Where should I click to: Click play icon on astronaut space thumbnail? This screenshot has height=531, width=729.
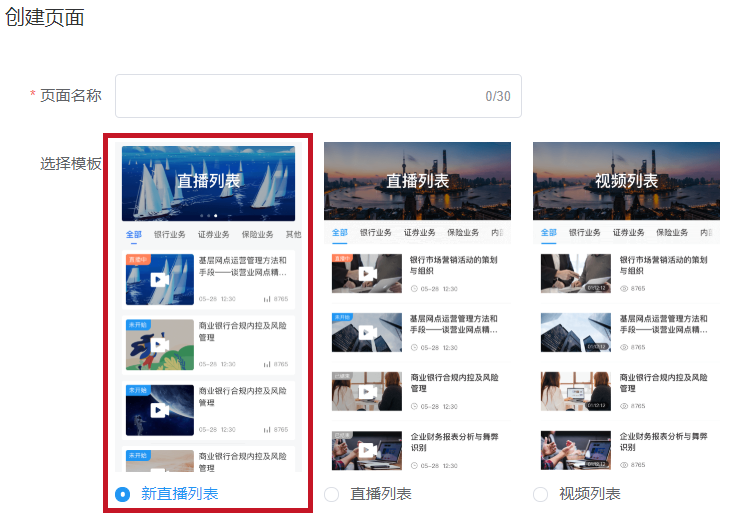click(x=159, y=410)
